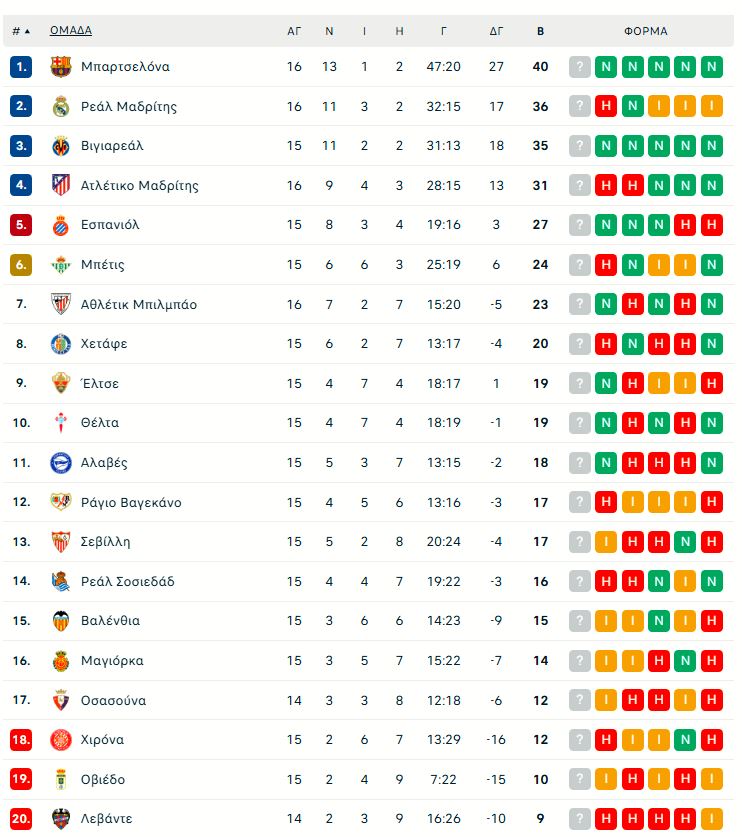742x837 pixels.
Task: Click Barcelona's gray upcoming match badge
Action: [580, 67]
